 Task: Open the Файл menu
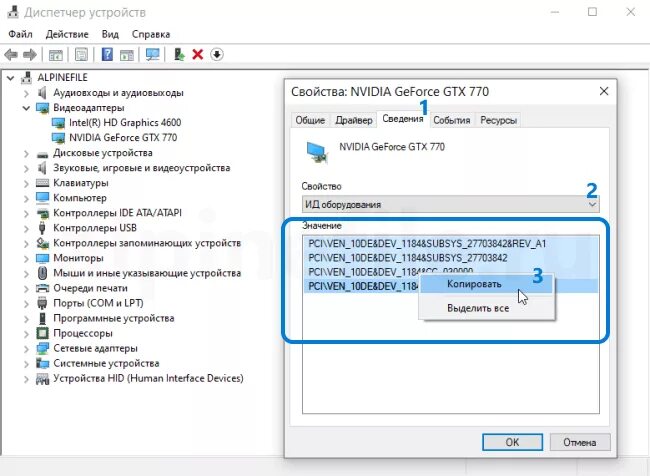click(x=20, y=34)
